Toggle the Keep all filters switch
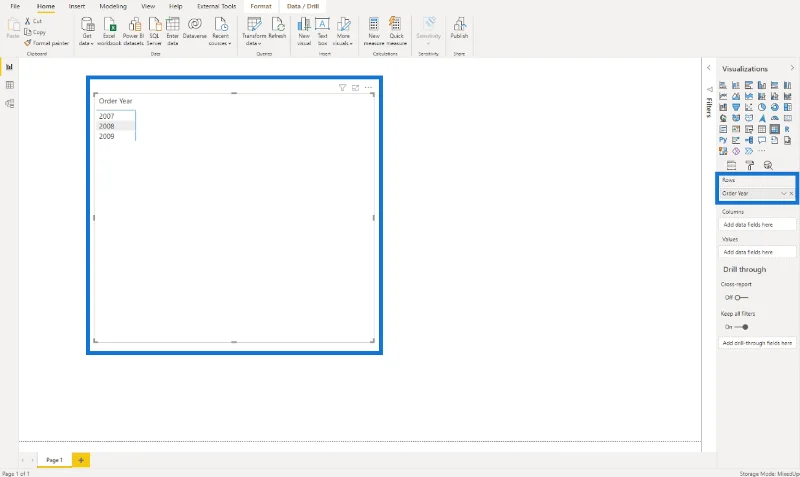Image resolution: width=800 pixels, height=477 pixels. pyautogui.click(x=741, y=327)
